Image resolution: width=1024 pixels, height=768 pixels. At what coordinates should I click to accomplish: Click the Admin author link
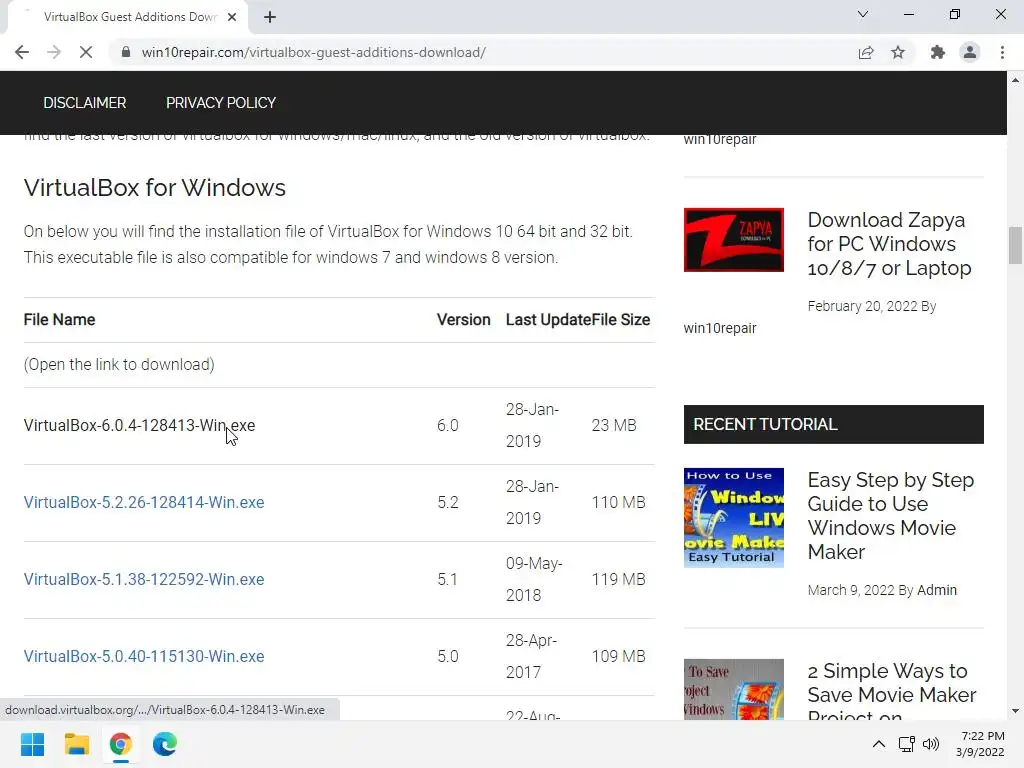(x=936, y=590)
